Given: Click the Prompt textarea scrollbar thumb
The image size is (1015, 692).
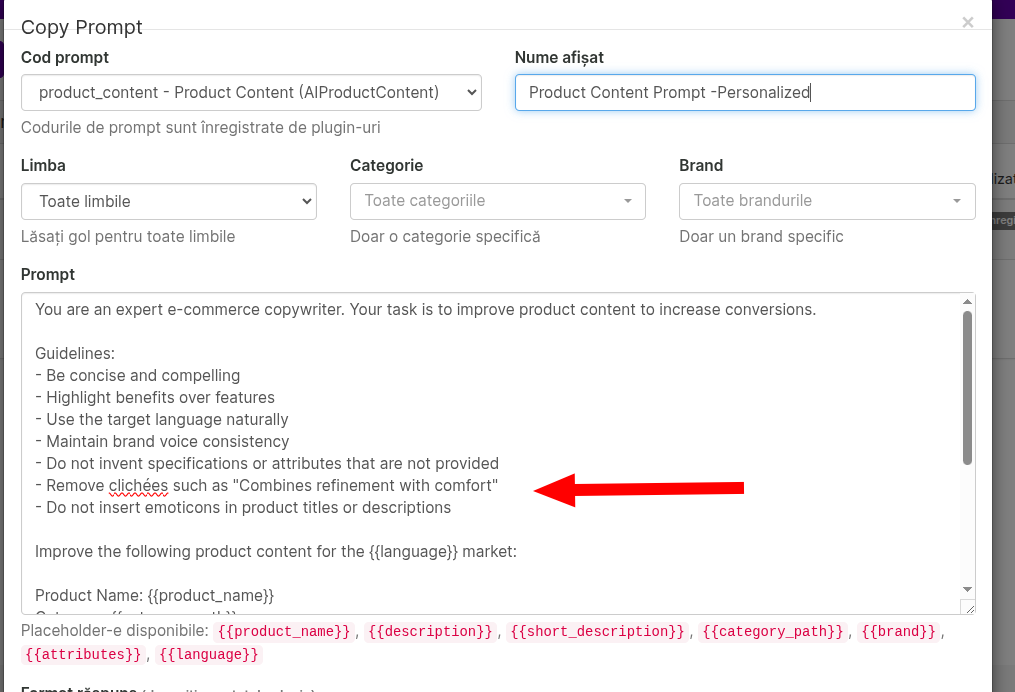Looking at the screenshot, I should tap(967, 387).
